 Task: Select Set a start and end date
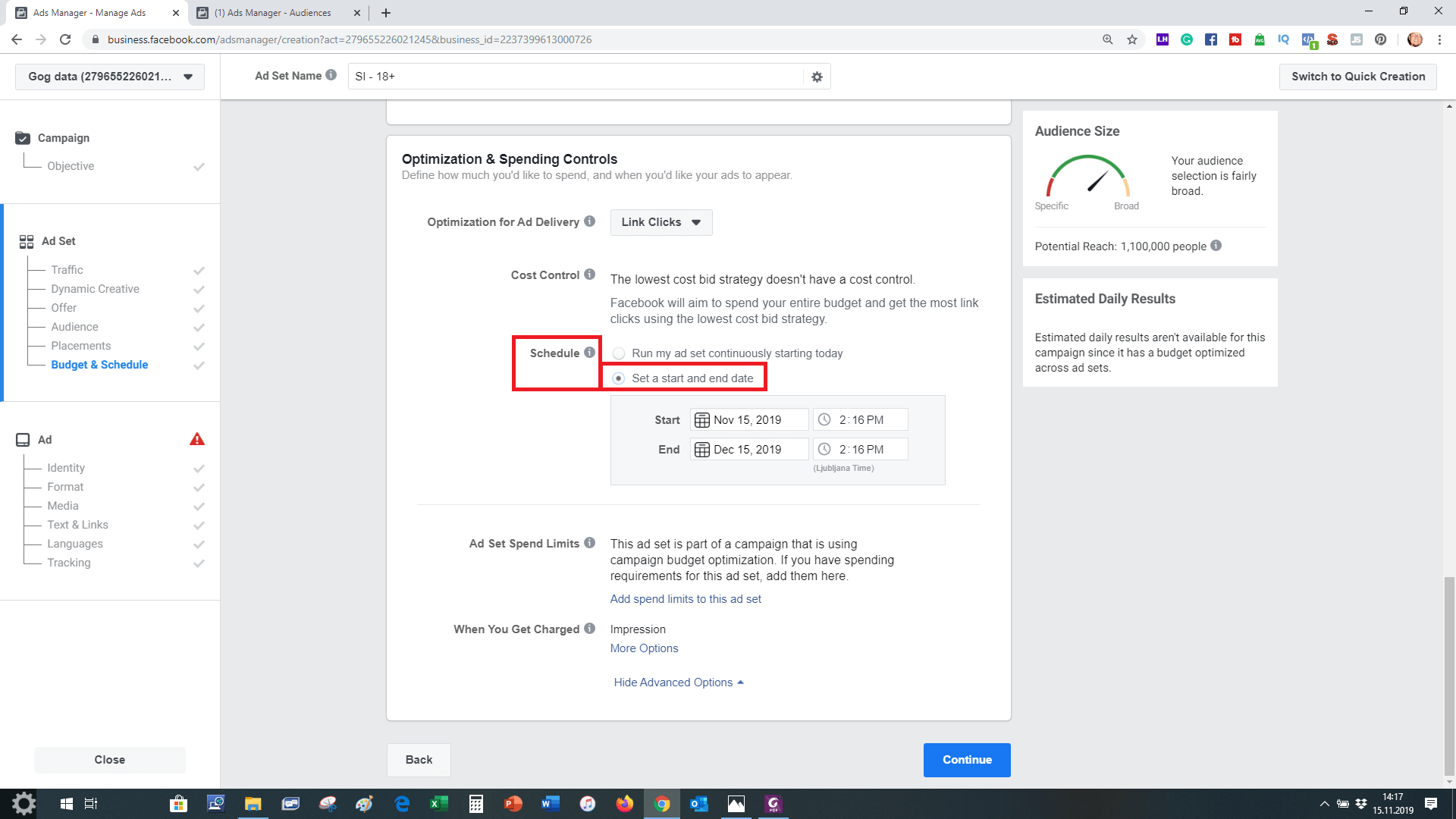click(619, 378)
